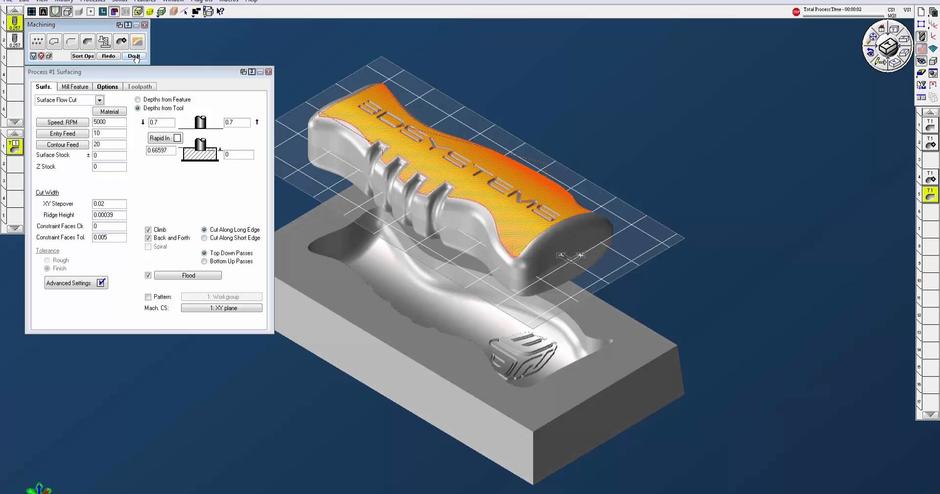Viewport: 940px width, 494px height.
Task: Click the operation list scroll-down arrow
Action: (930, 414)
